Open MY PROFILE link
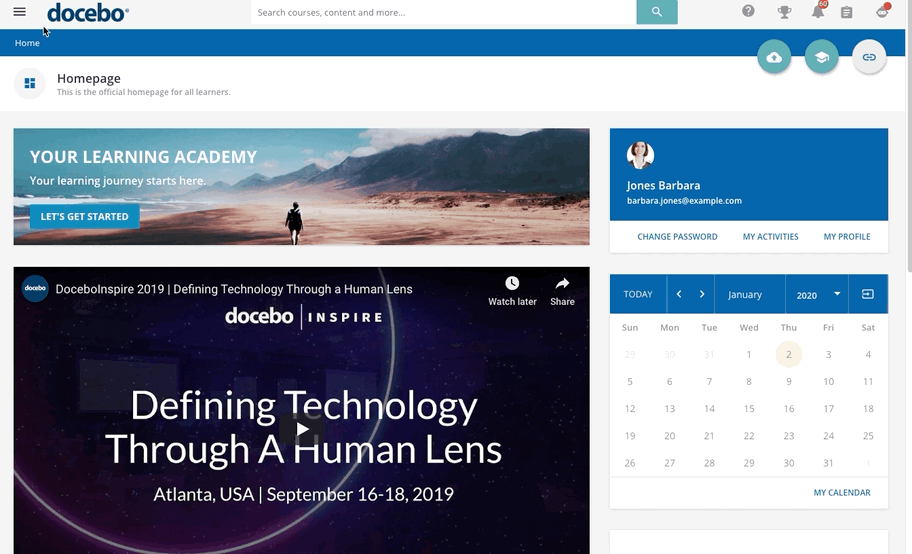This screenshot has height=554, width=912. pyautogui.click(x=847, y=237)
